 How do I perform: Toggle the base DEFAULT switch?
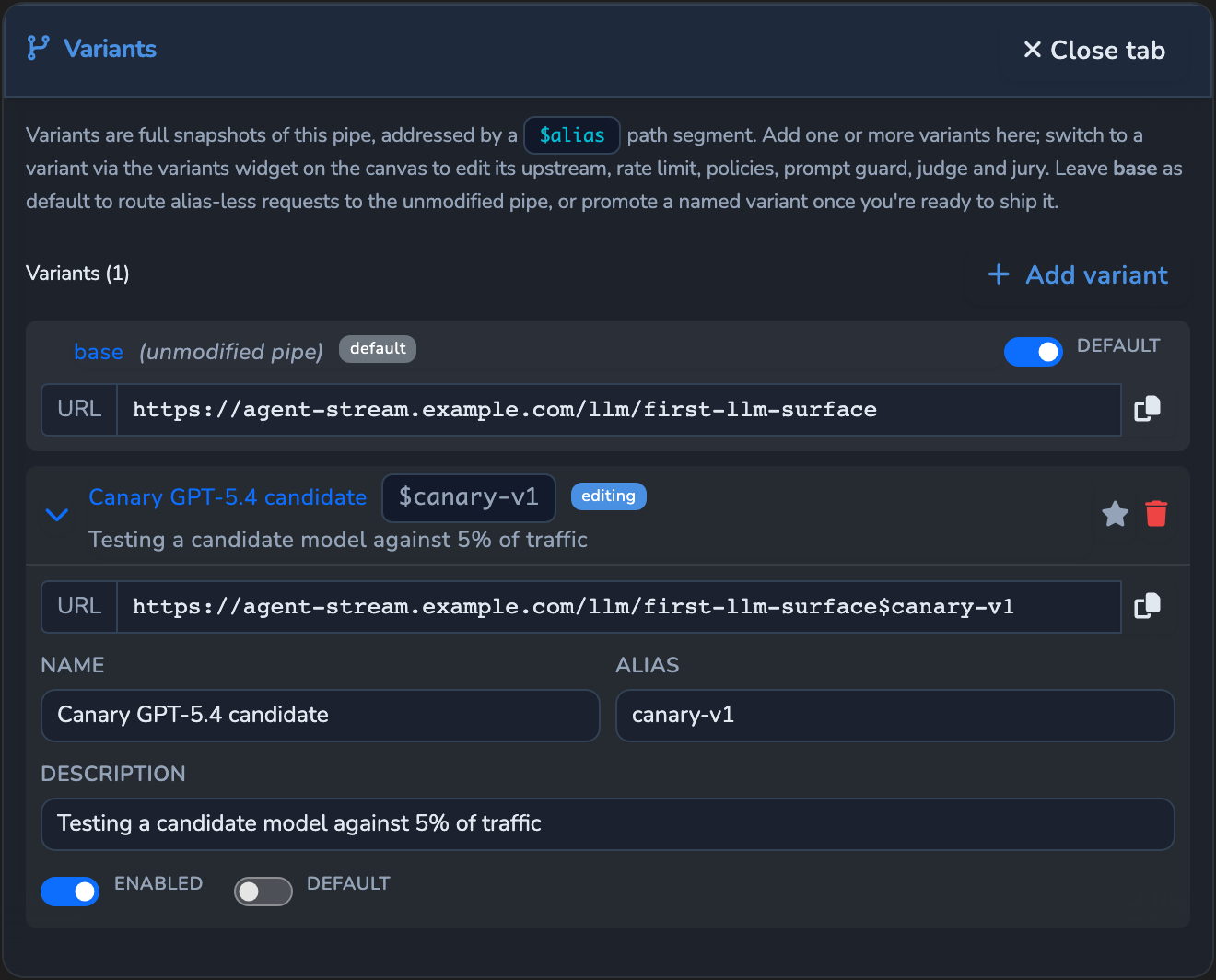(1033, 351)
